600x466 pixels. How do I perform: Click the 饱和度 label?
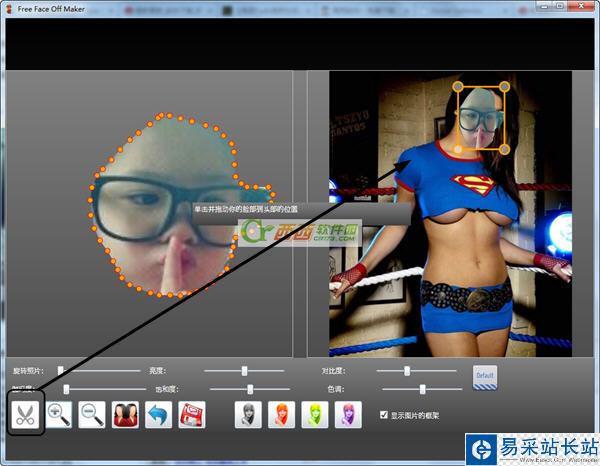167,389
